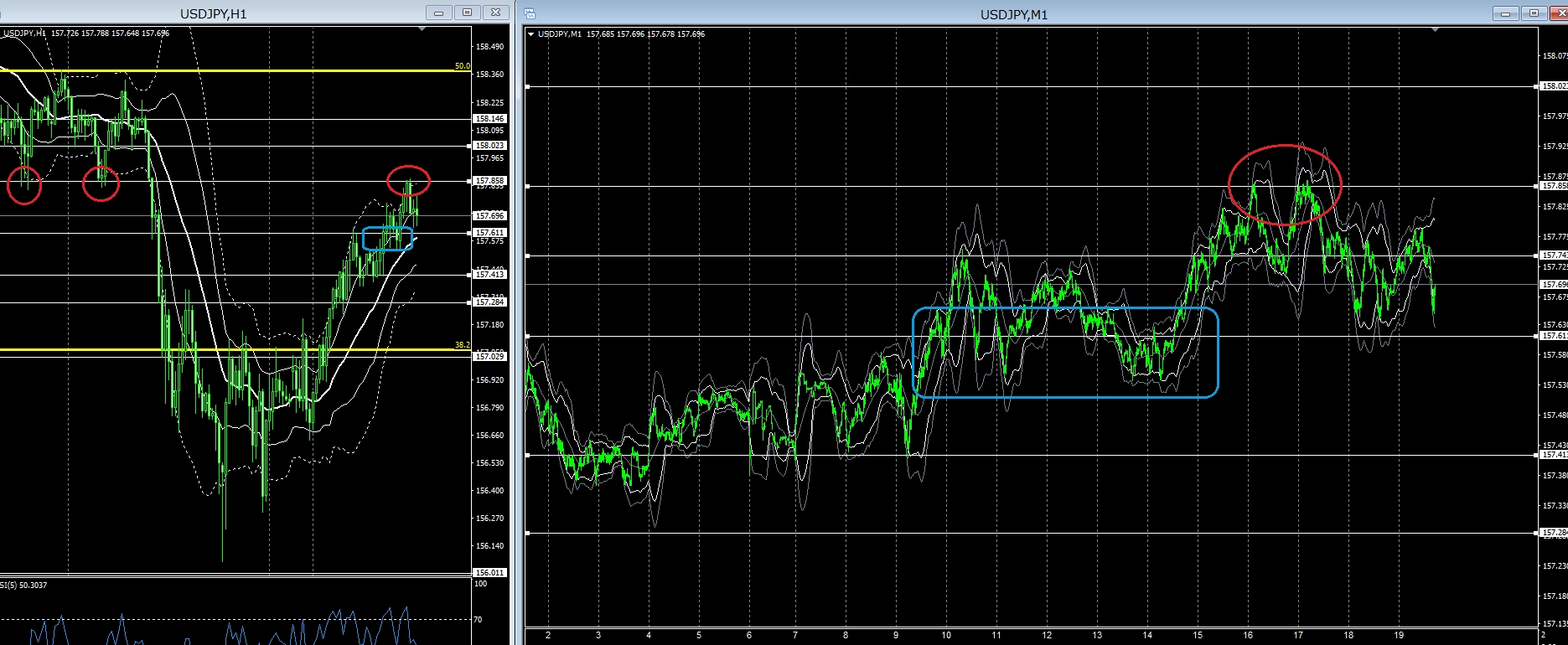Click the 157.029 price label on H1 axis
The width and height of the screenshot is (1568, 645).
(489, 357)
